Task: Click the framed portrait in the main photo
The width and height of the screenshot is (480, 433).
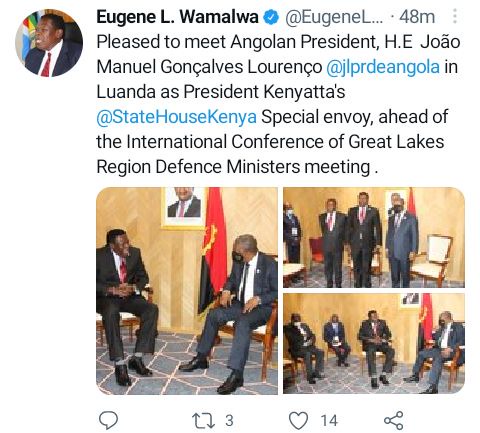Action: coord(184,208)
